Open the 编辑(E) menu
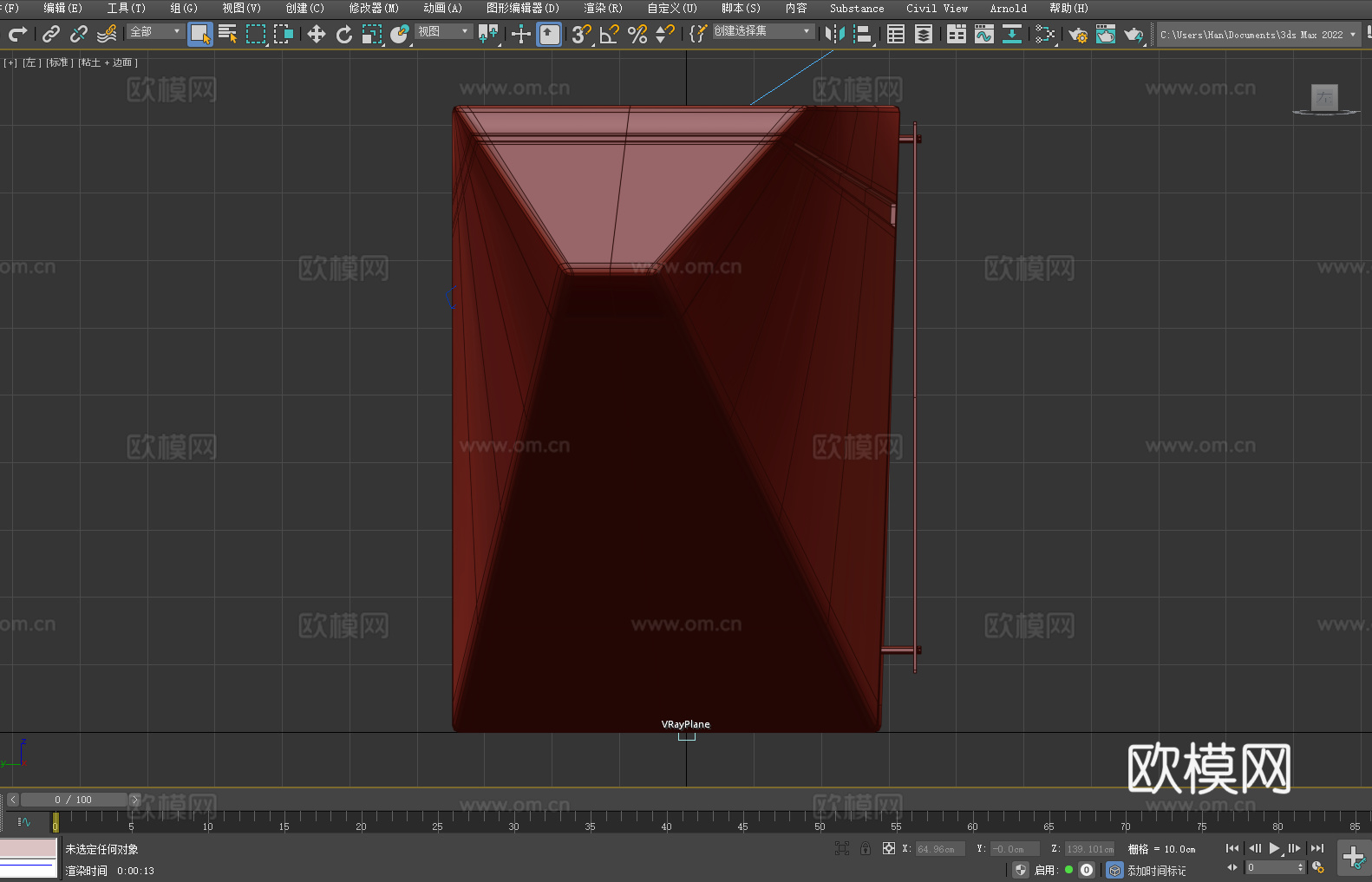 [62, 8]
